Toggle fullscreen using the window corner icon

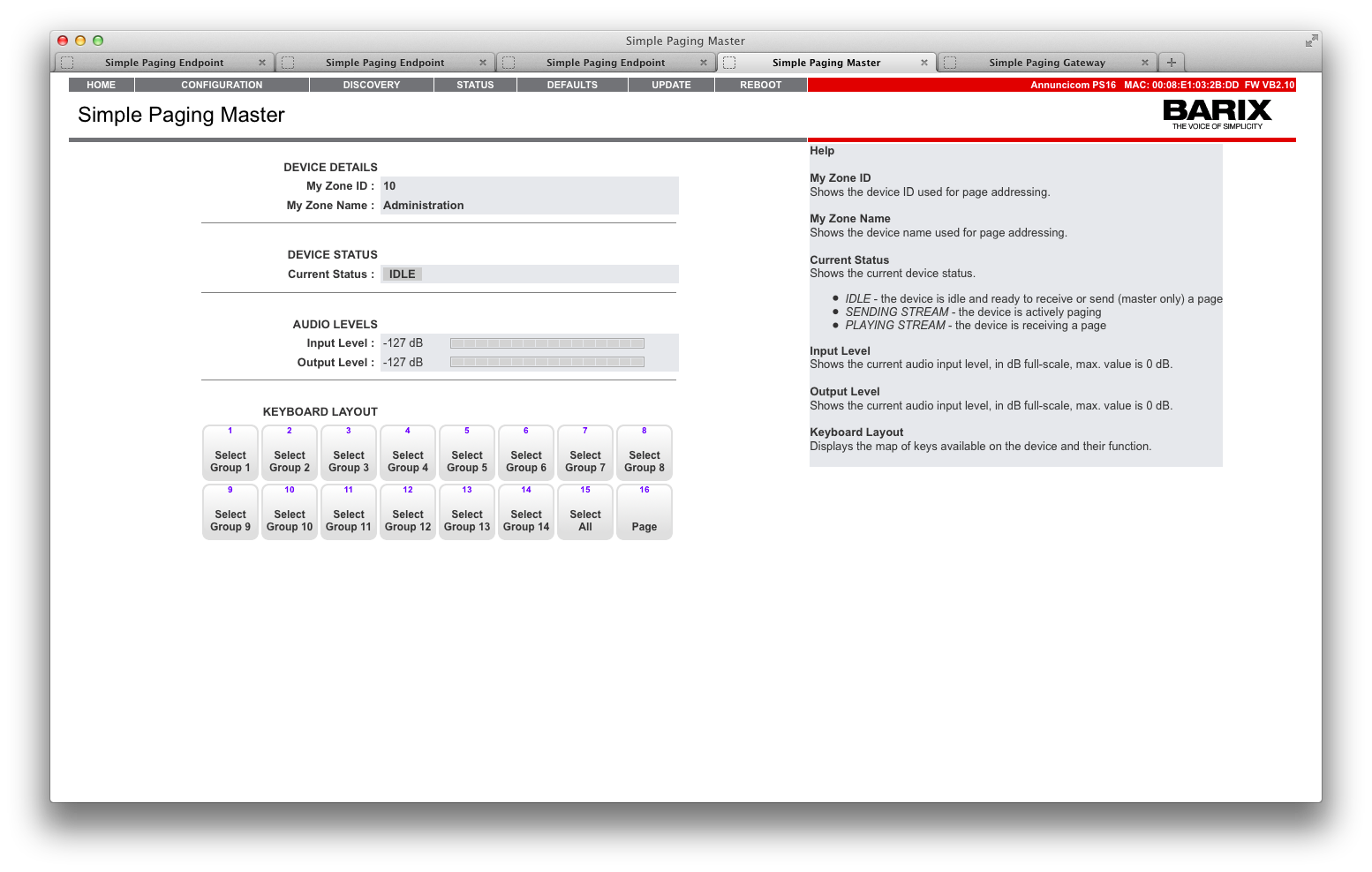click(1311, 41)
